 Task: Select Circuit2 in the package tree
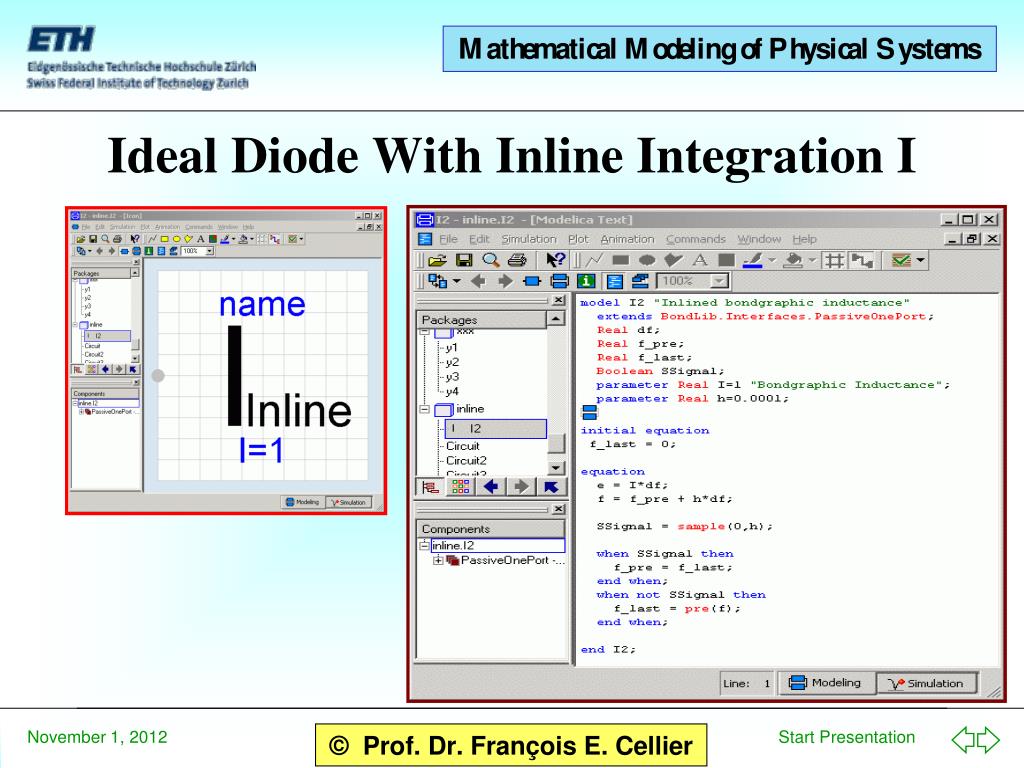point(466,460)
